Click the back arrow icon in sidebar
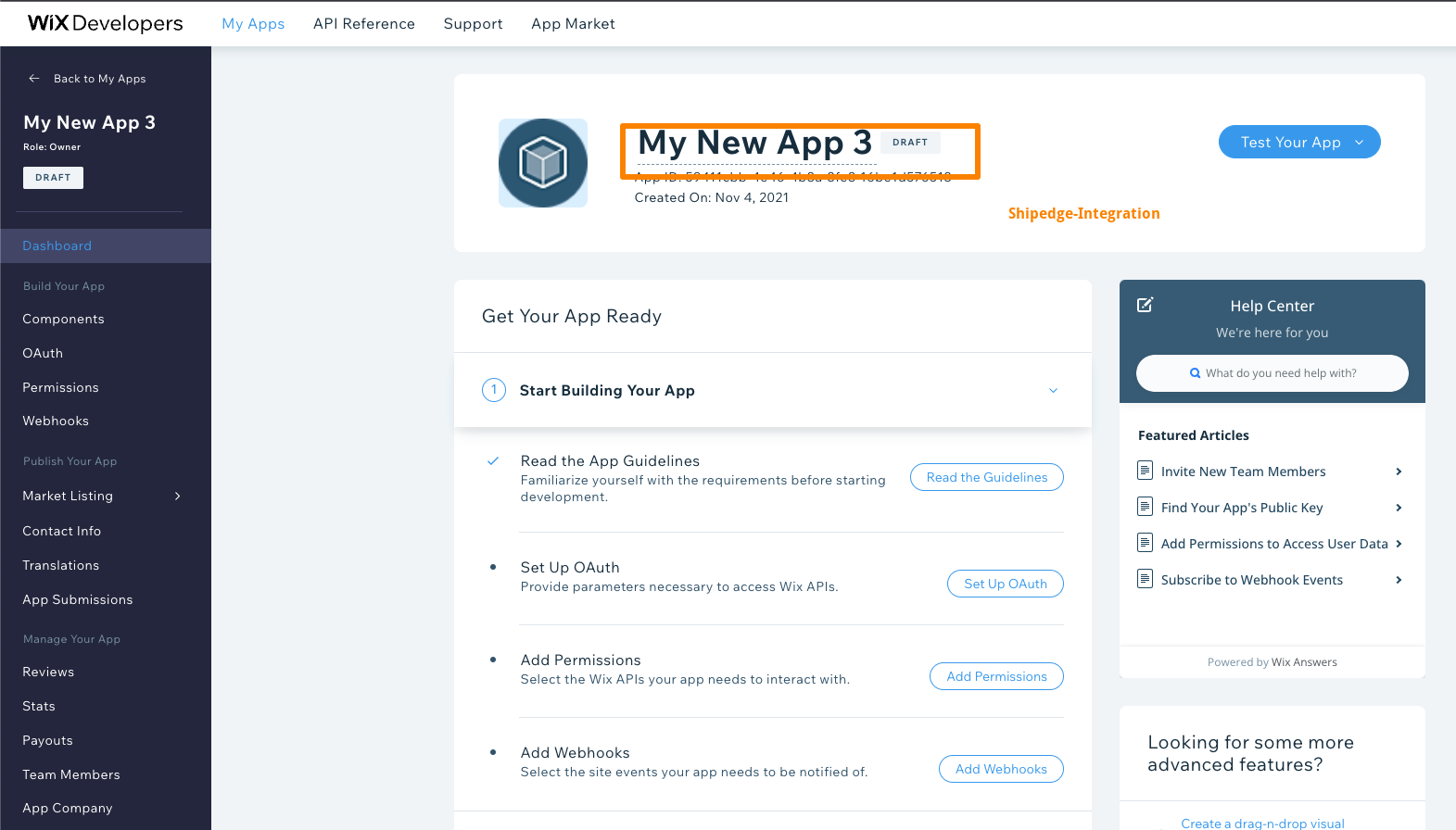The height and width of the screenshot is (830, 1456). (x=34, y=79)
